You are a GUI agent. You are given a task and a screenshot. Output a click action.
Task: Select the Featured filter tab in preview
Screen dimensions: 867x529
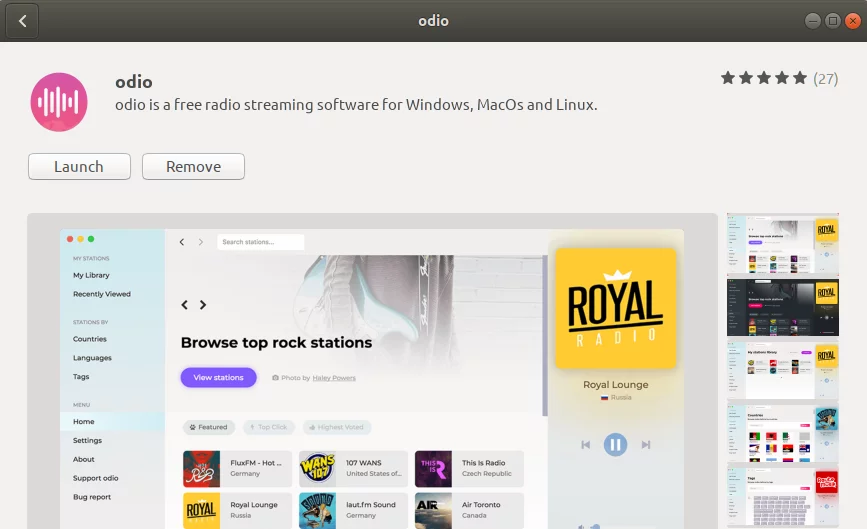[208, 427]
